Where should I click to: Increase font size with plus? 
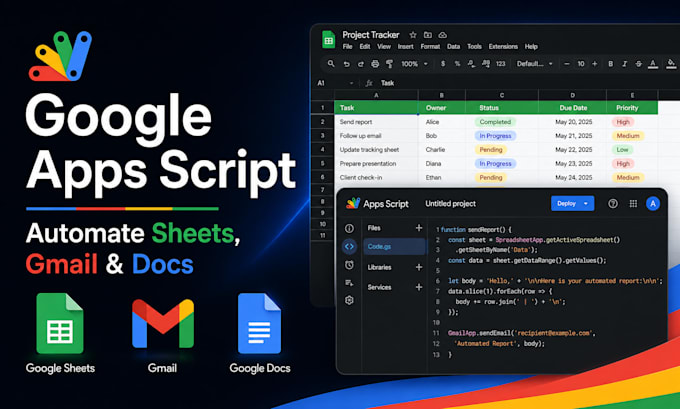pyautogui.click(x=595, y=64)
